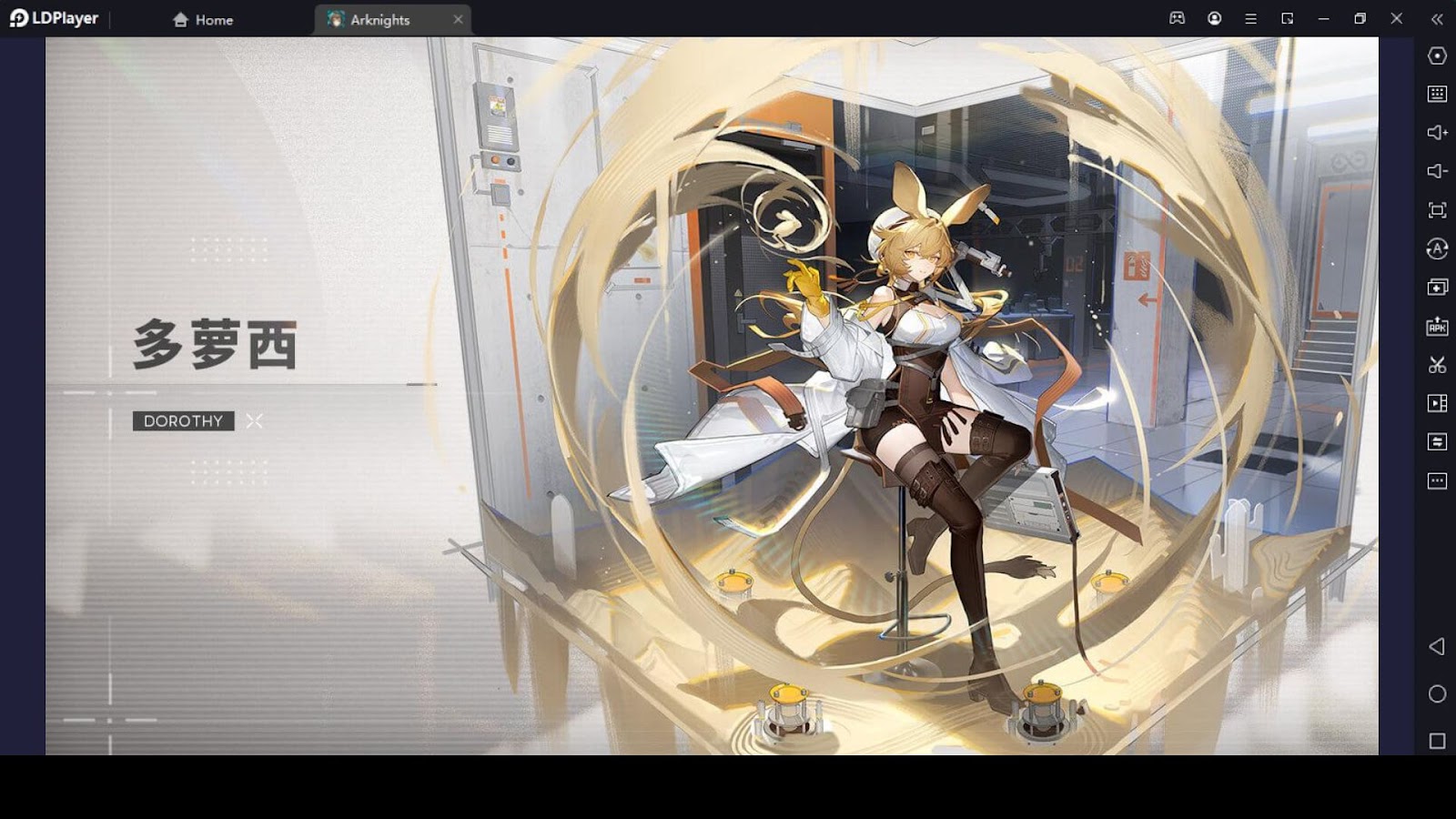Click the Chinese name text 多萝西

215,344
